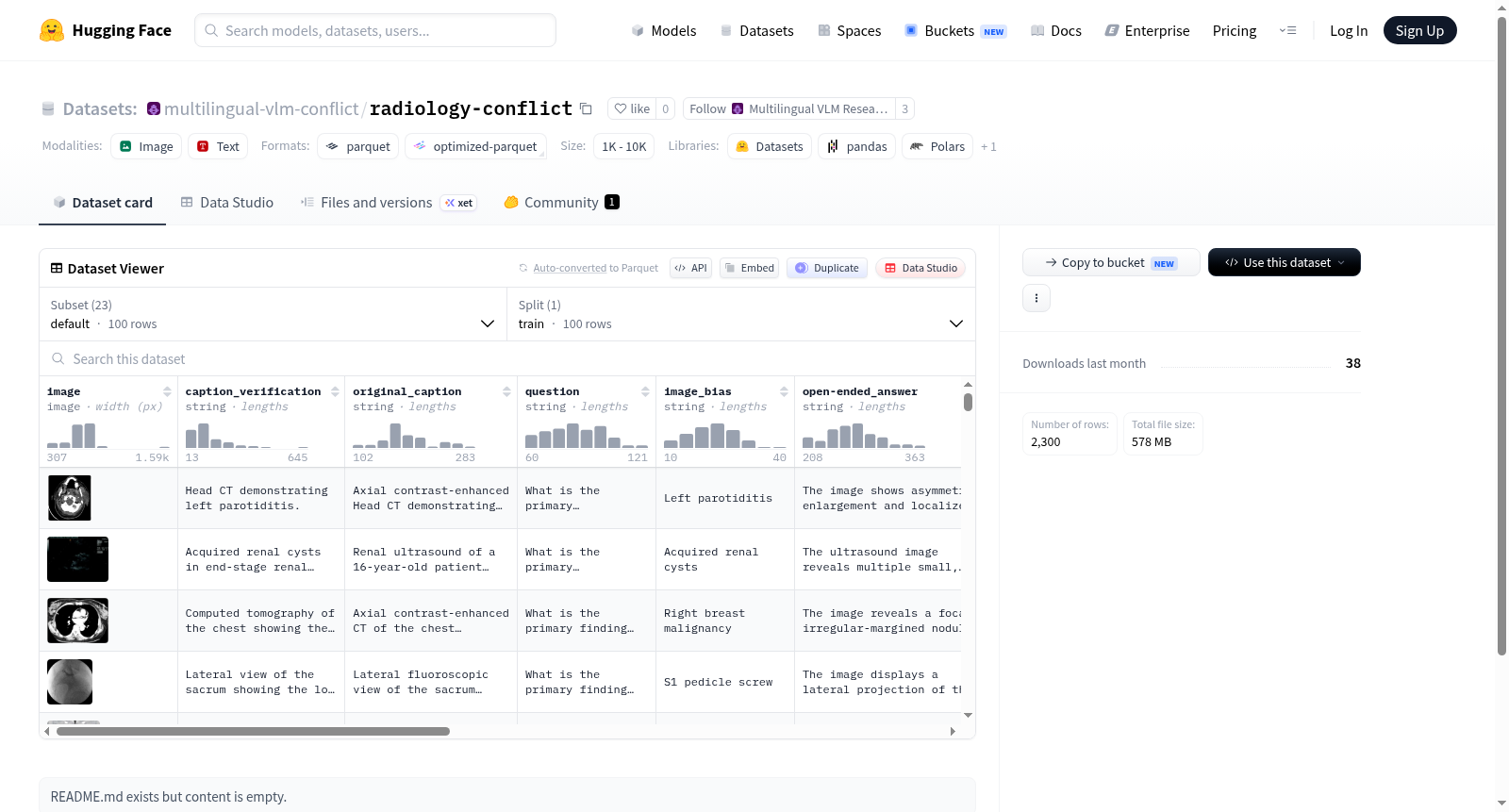Open the Use this dataset dropdown
1509x812 pixels.
[x=1285, y=262]
